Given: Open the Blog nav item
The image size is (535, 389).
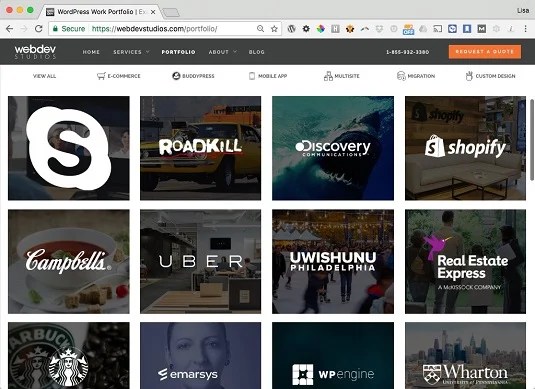Looking at the screenshot, I should click(257, 52).
